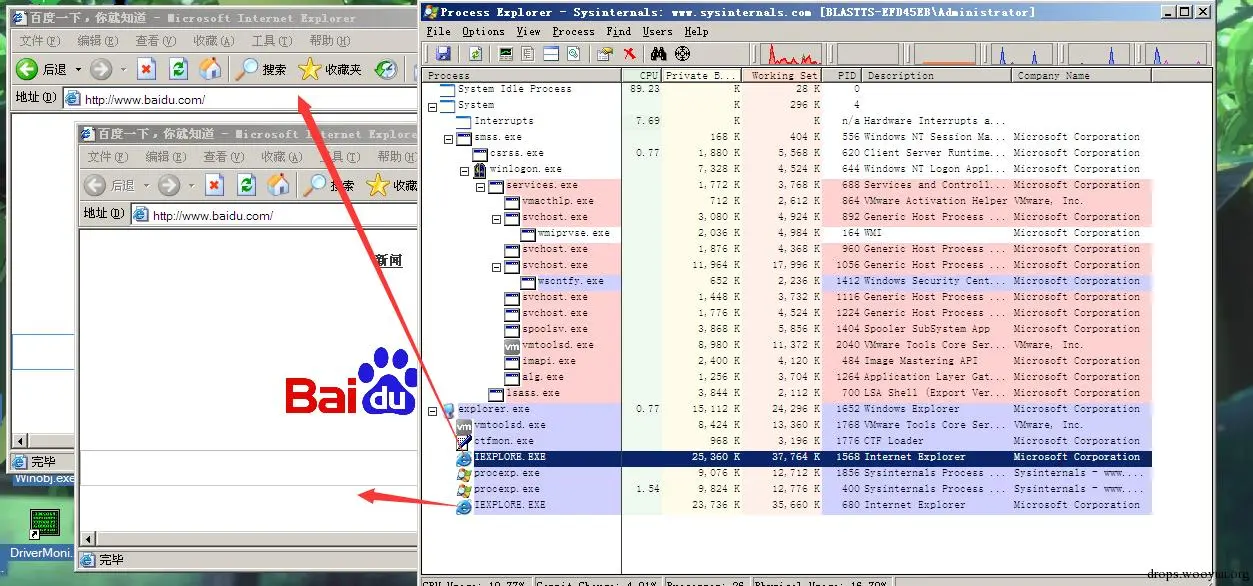Collapse the System process tree node
The height and width of the screenshot is (586, 1253).
[432, 106]
